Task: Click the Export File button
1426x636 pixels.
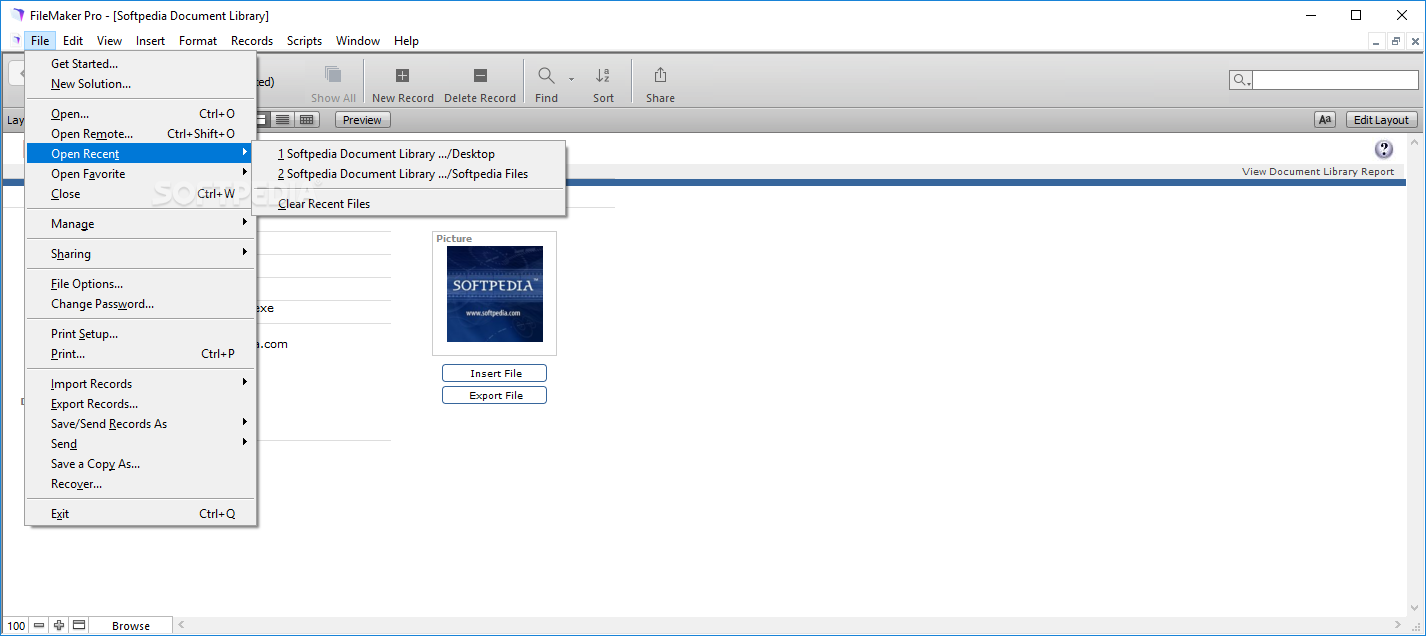Action: point(496,395)
